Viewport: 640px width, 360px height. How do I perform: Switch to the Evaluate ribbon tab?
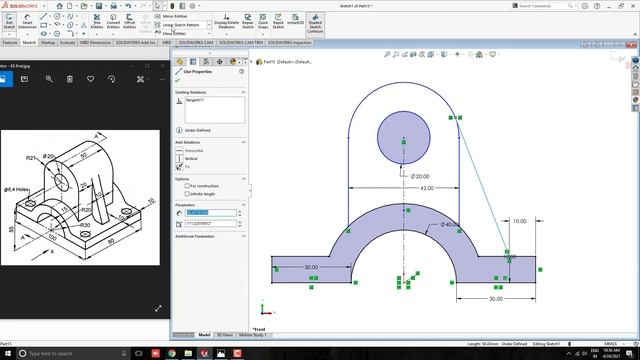tap(67, 42)
